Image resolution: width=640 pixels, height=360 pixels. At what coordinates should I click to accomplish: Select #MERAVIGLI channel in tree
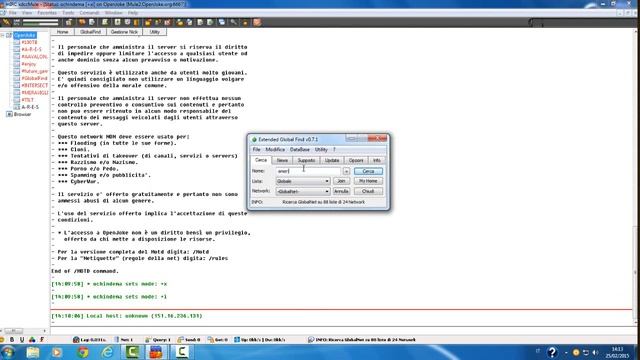tap(35, 93)
